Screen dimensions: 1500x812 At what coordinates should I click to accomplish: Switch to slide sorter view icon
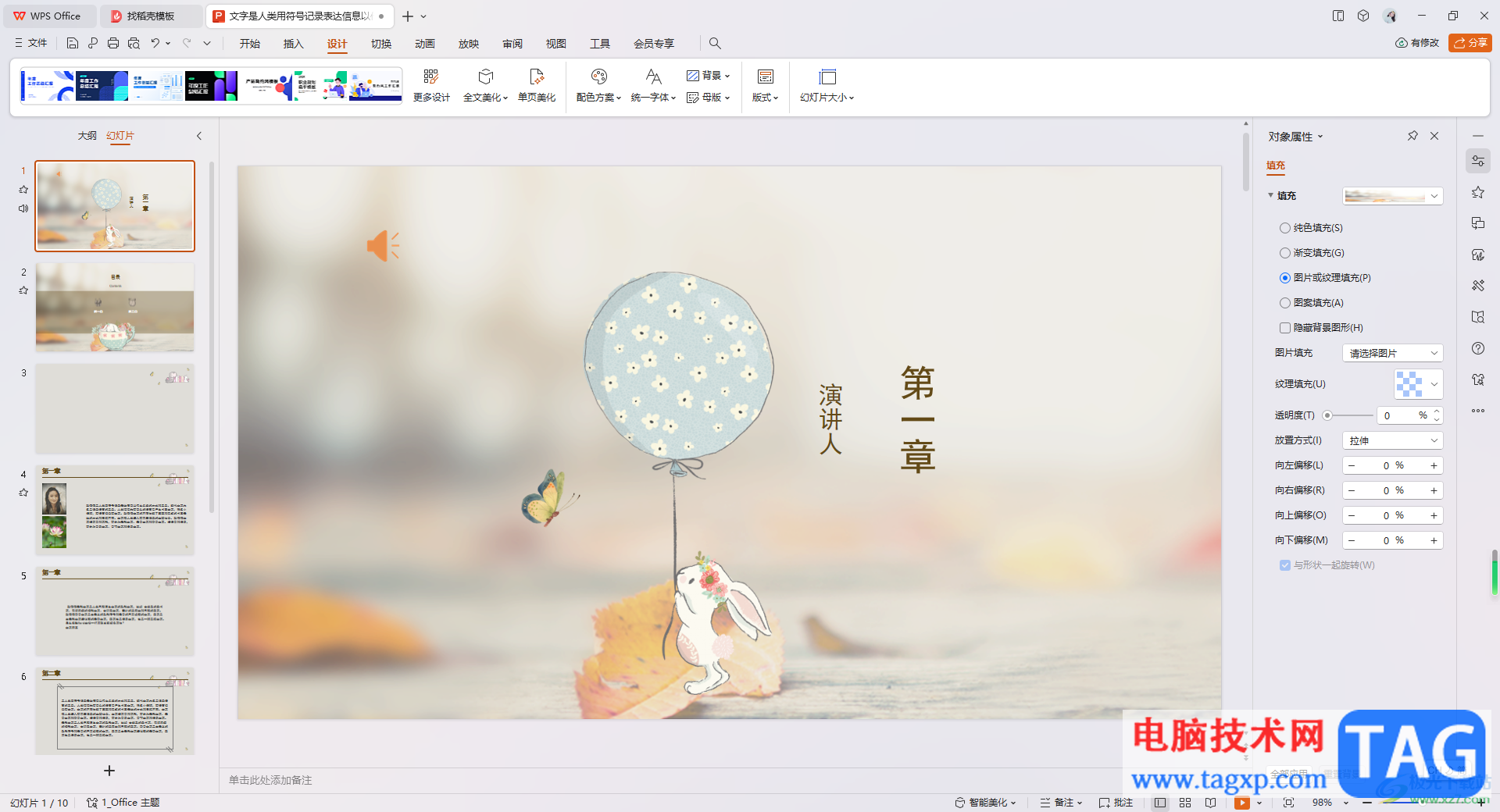1185,803
